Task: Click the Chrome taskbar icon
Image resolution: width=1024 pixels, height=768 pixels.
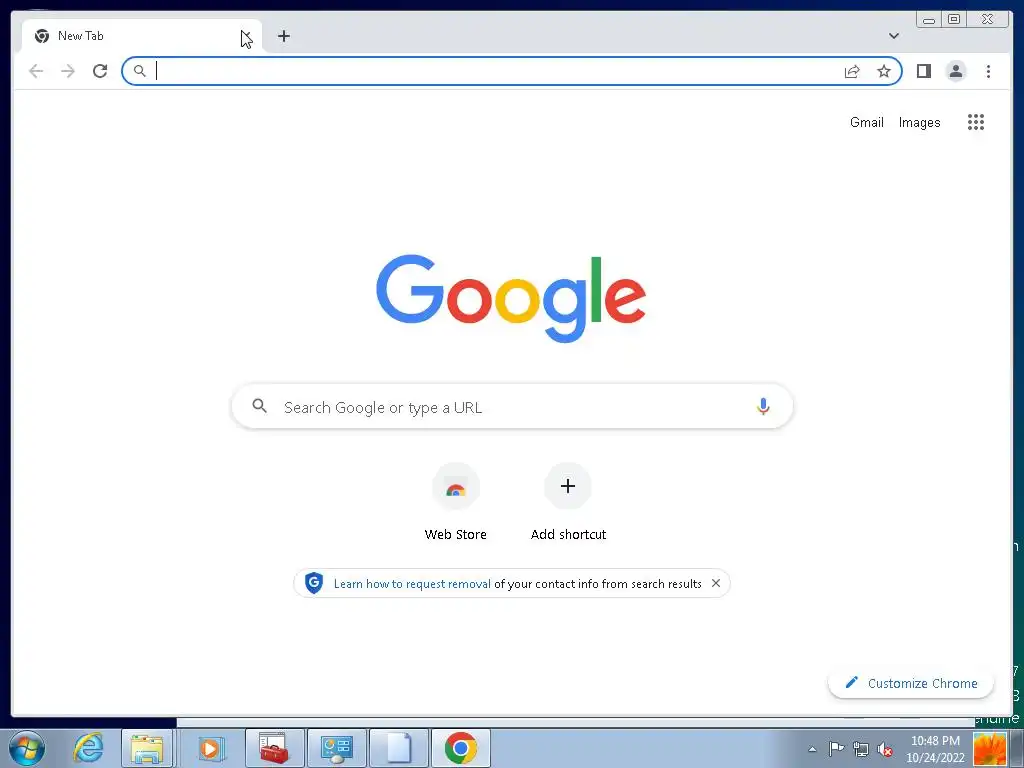Action: (x=461, y=748)
